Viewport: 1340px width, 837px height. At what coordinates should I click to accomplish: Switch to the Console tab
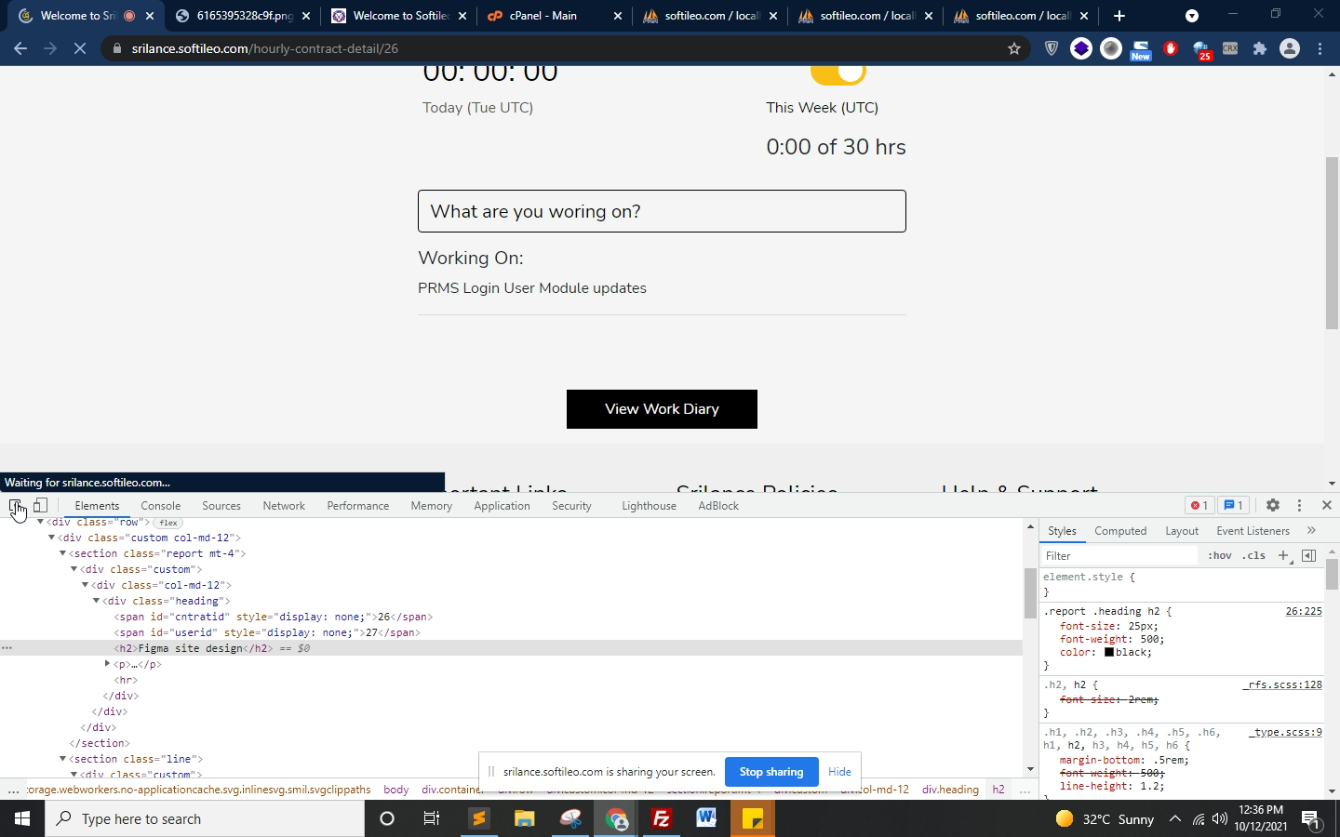[x=160, y=506]
